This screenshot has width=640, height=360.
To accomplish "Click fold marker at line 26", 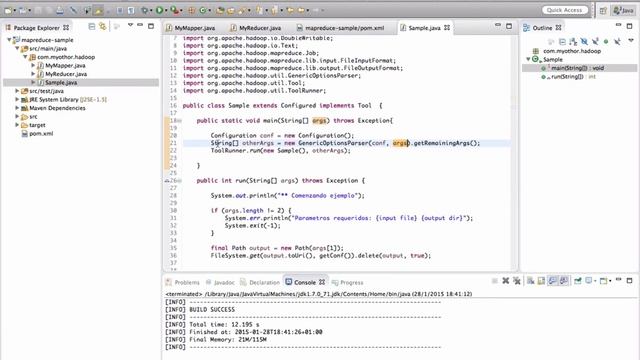I will (180, 180).
